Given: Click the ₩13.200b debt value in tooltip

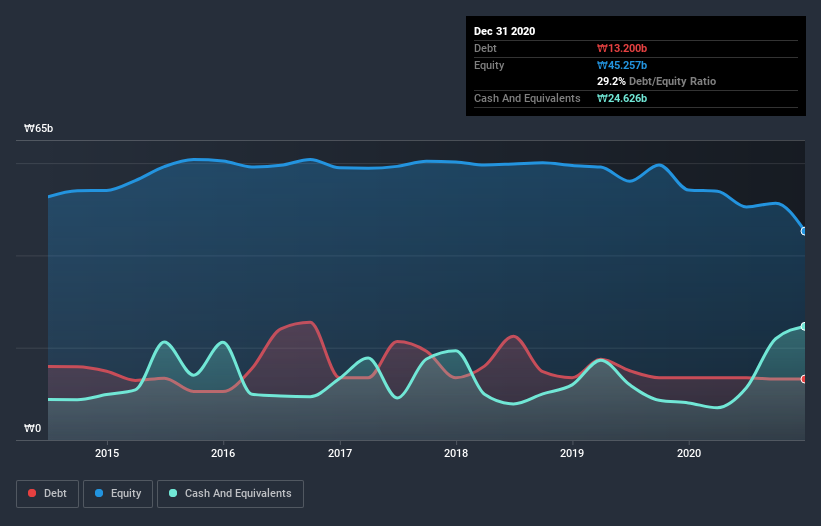Looking at the screenshot, I should pos(622,48).
